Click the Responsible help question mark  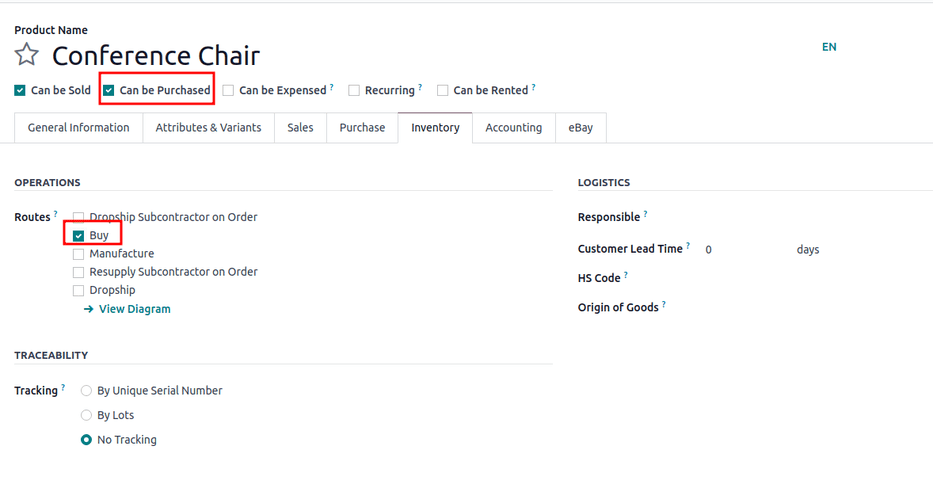[645, 215]
